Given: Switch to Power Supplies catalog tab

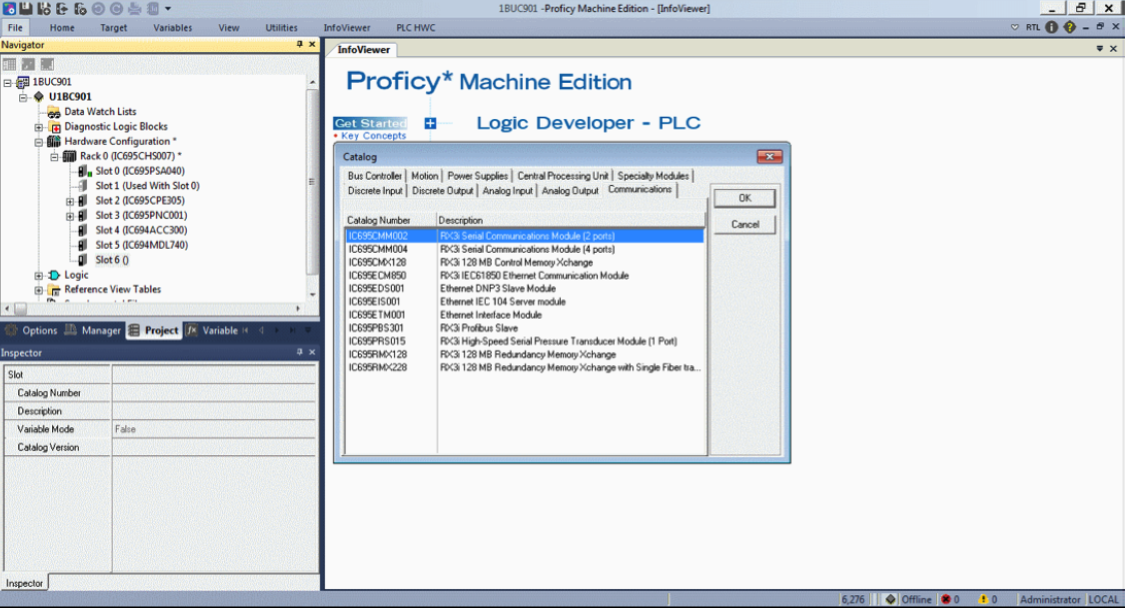Looking at the screenshot, I should tap(478, 176).
